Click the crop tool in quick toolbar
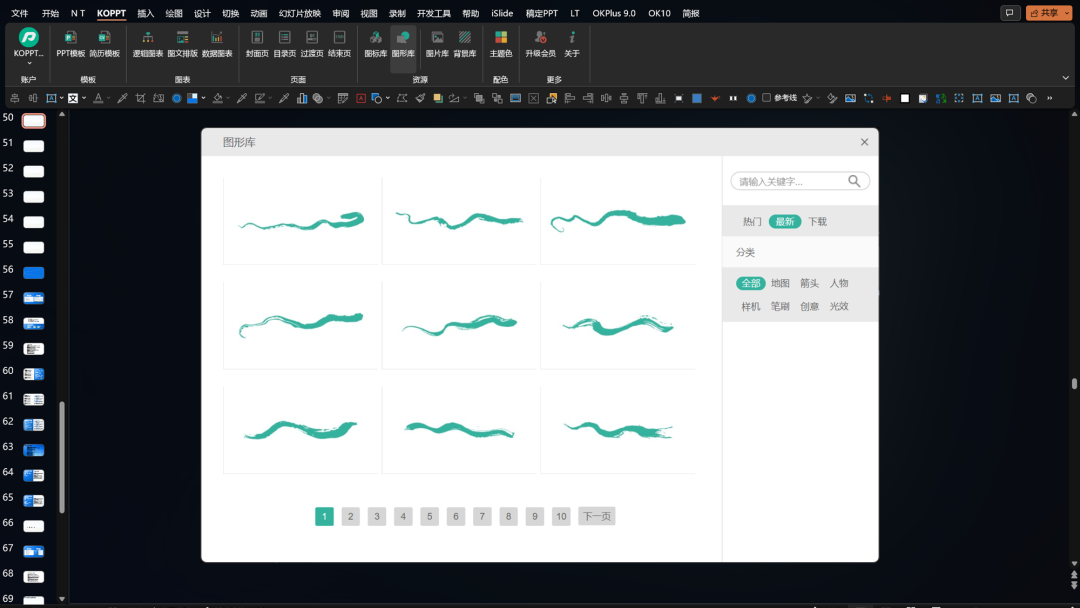This screenshot has width=1080, height=608. coord(141,98)
